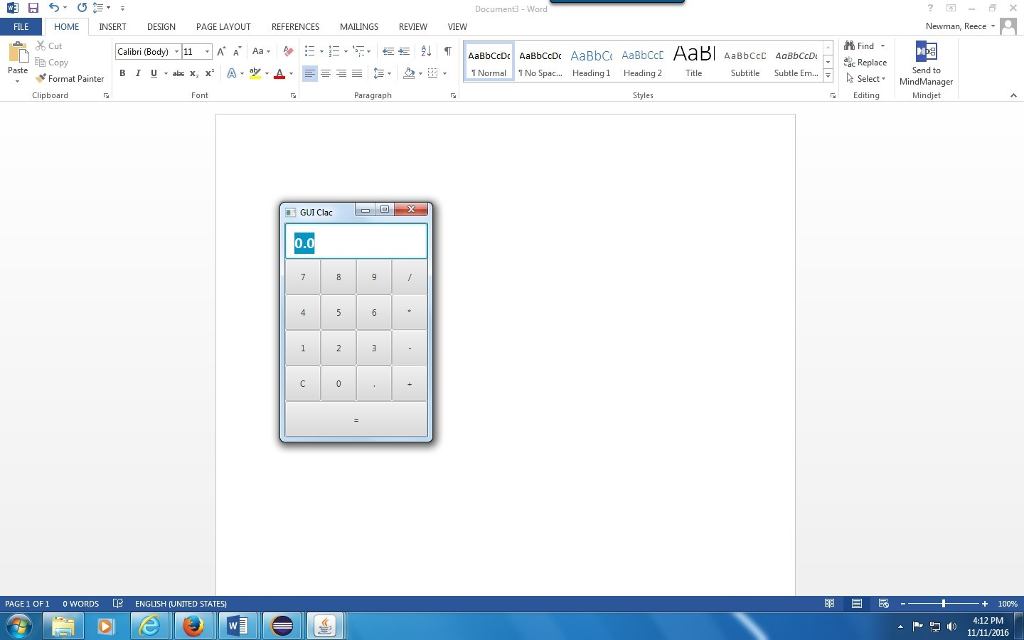This screenshot has width=1024, height=640.
Task: Click the equals button in GUI Clac
Action: tap(357, 419)
